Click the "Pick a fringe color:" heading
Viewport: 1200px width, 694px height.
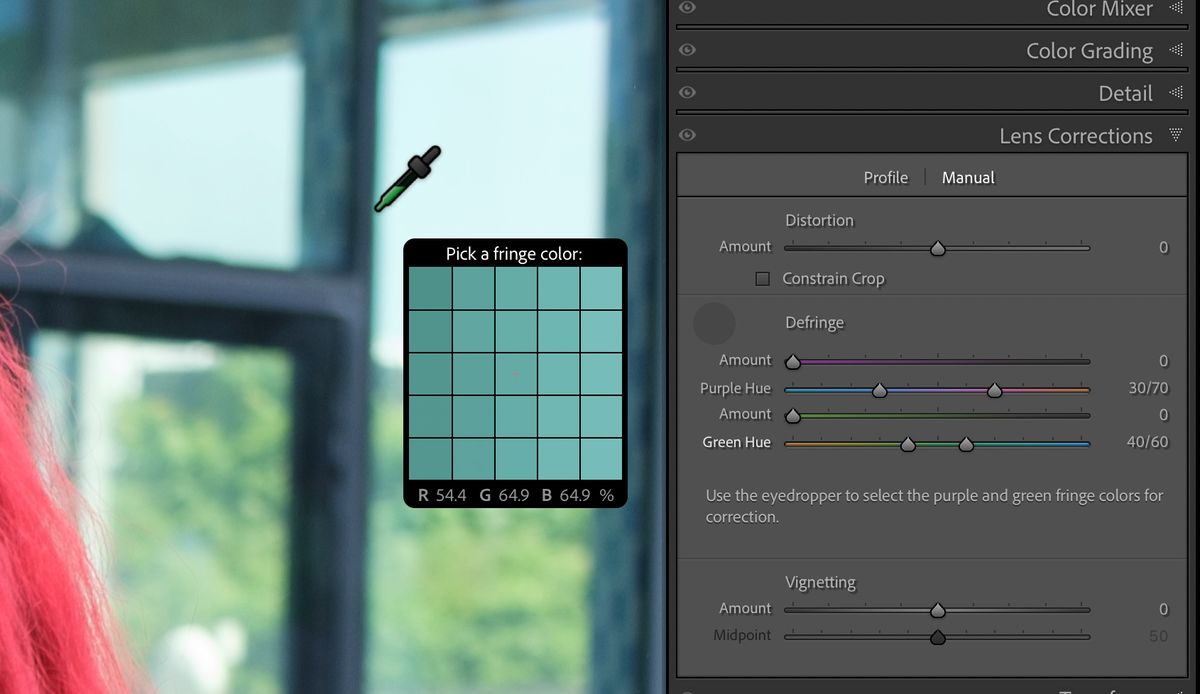coord(514,254)
